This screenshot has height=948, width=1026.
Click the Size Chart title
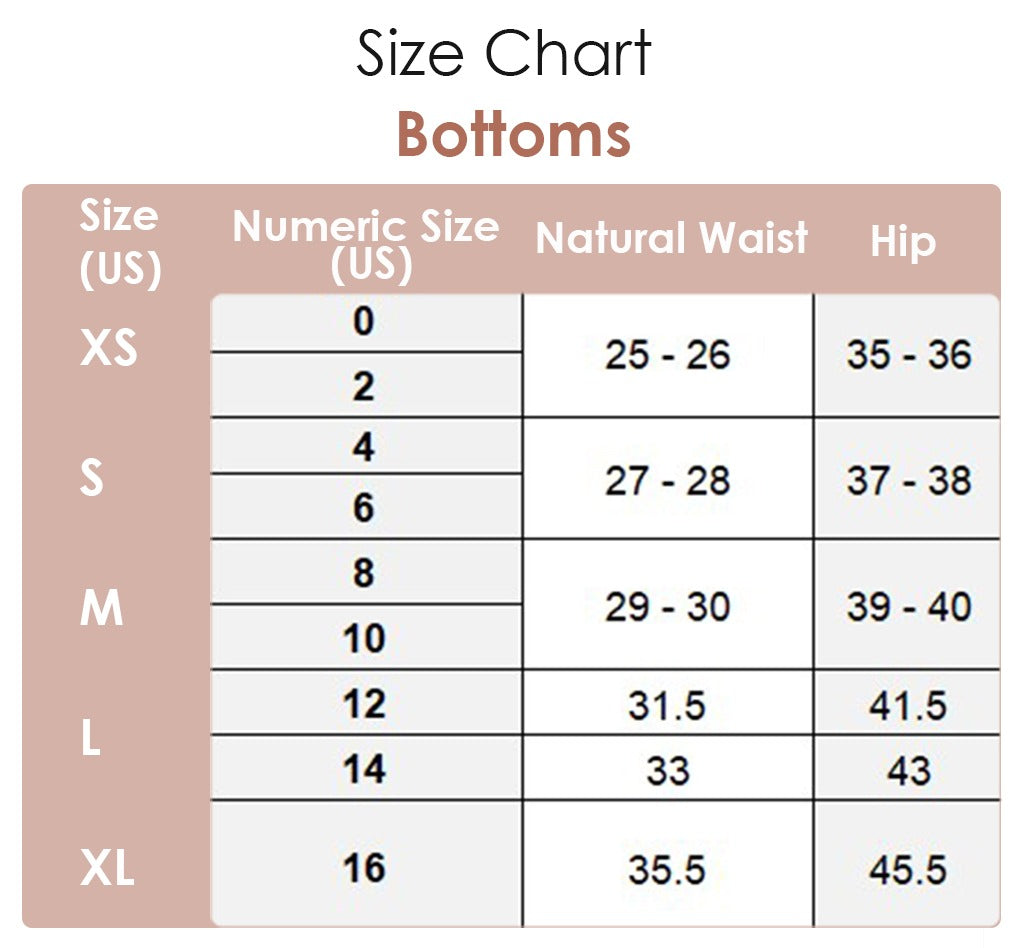(x=504, y=54)
